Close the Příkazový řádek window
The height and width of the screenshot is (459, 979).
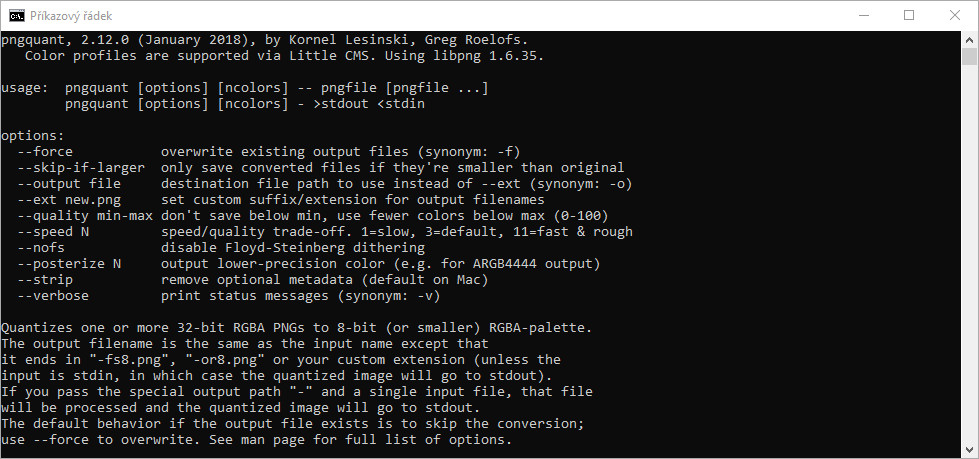[955, 16]
